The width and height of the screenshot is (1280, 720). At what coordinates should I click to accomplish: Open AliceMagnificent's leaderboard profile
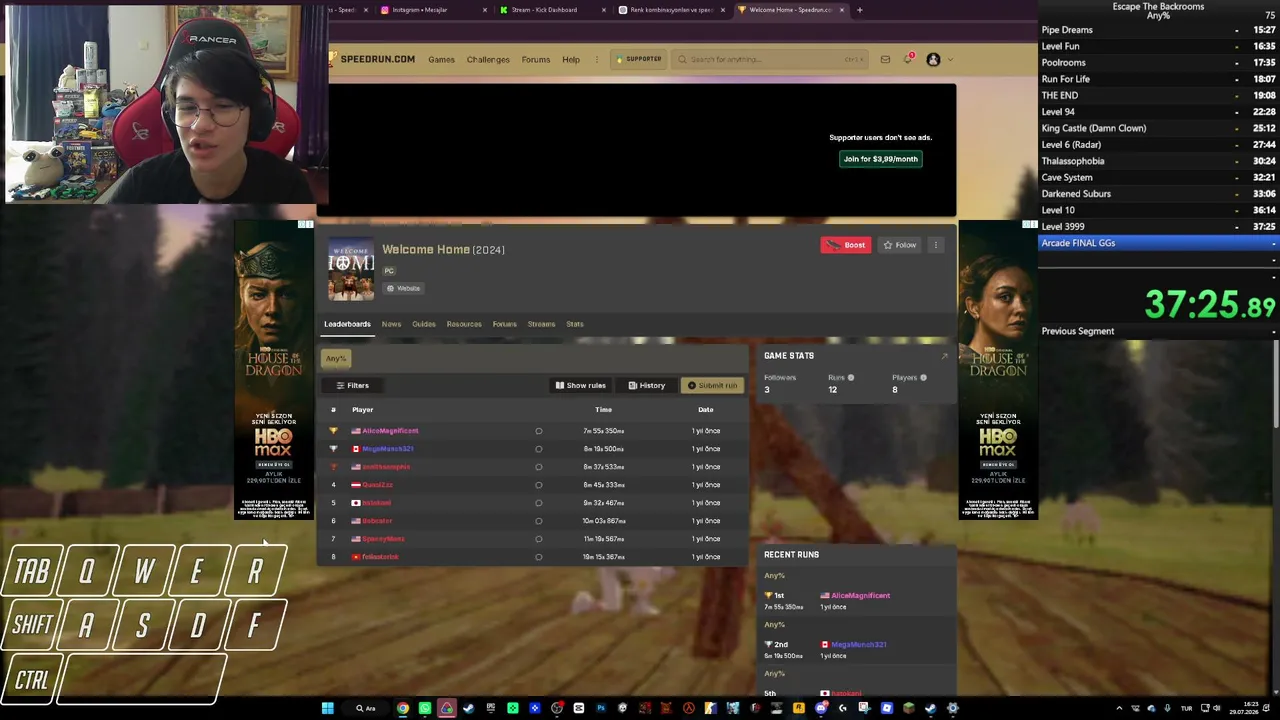click(x=390, y=431)
